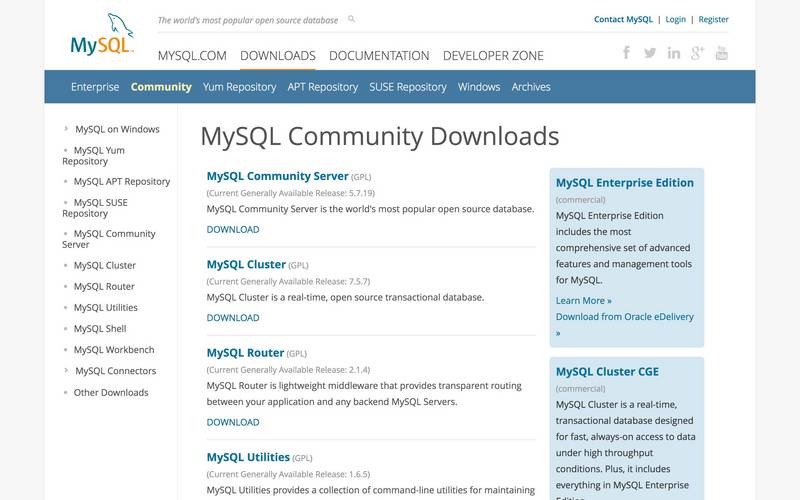Open MySQL Enterprise Edition heading link
800x500 pixels.
click(624, 183)
